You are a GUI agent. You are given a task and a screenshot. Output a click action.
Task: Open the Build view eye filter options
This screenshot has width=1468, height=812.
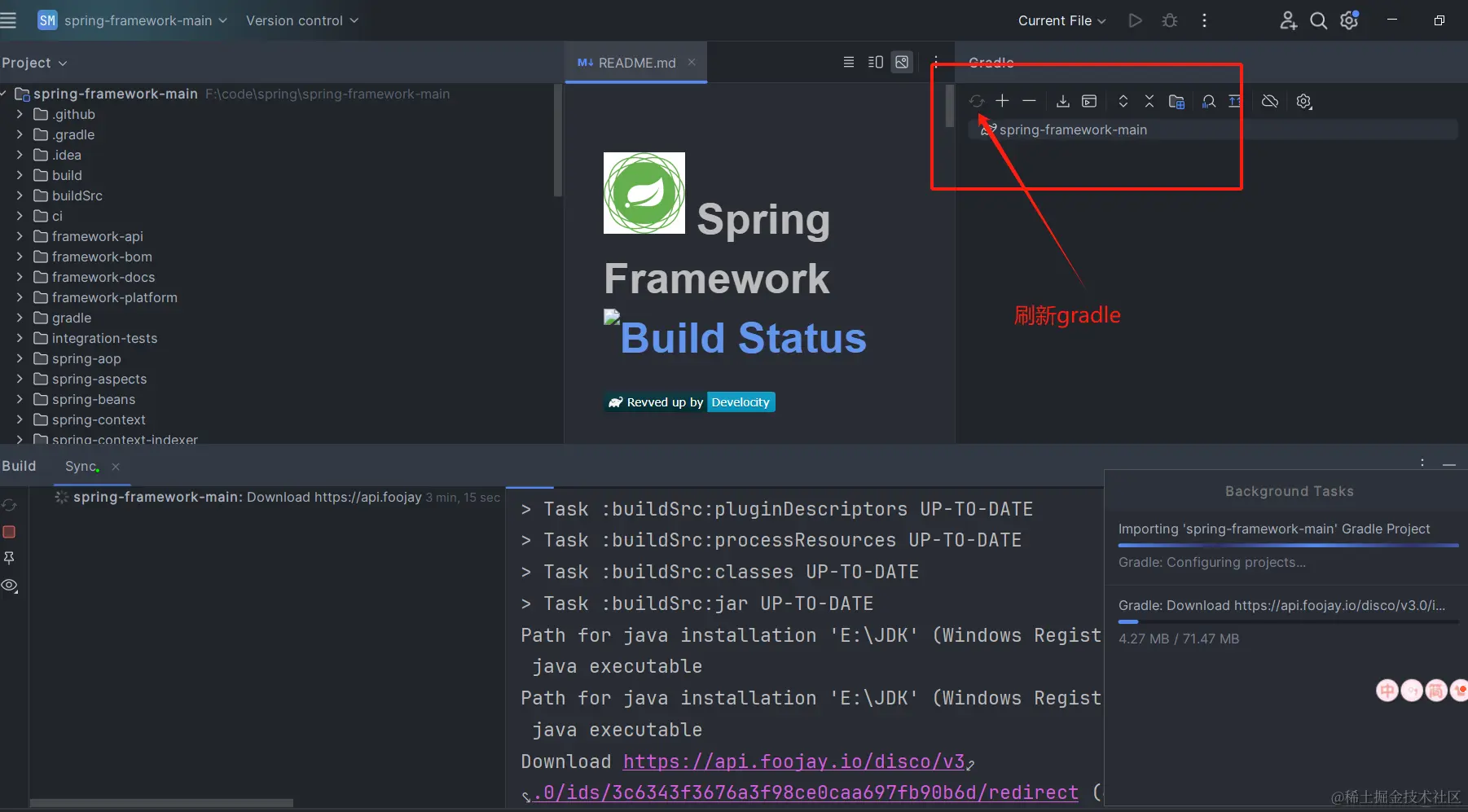point(10,586)
